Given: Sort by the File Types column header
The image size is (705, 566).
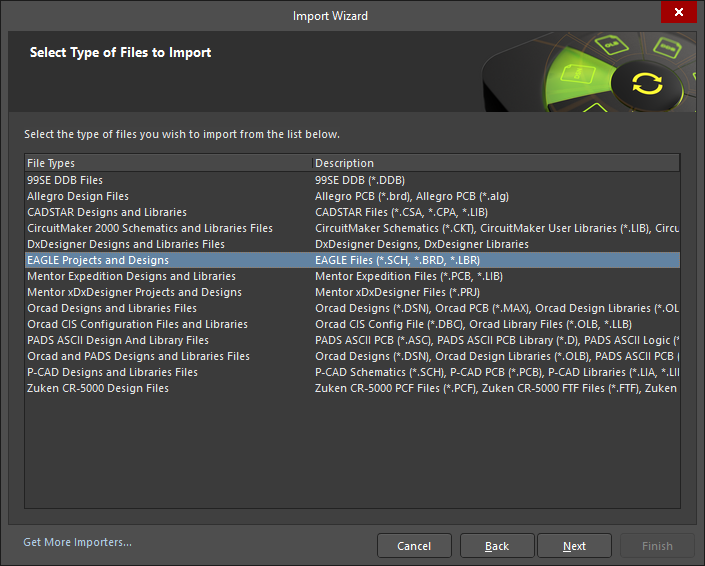Looking at the screenshot, I should click(168, 163).
